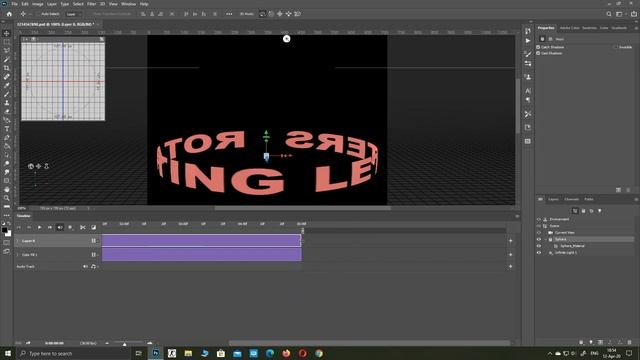This screenshot has width=640, height=360.
Task: Open File Explorer from the taskbar
Action: tap(188, 353)
